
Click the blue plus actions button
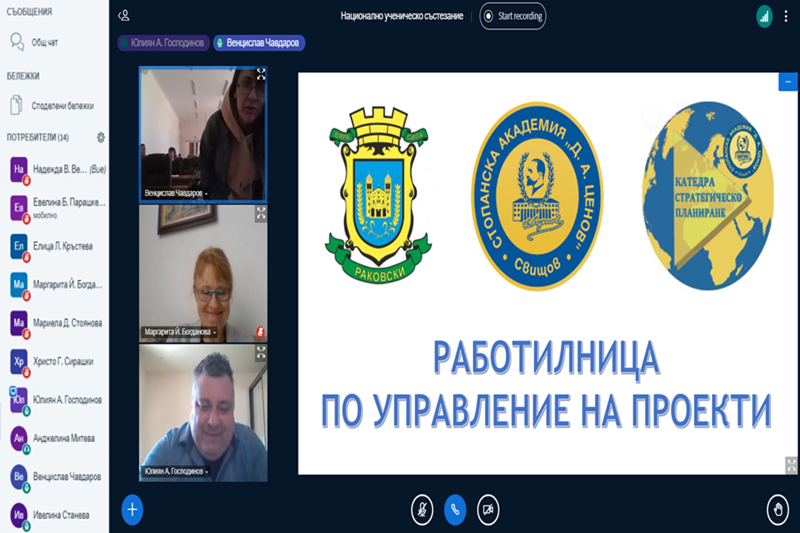(x=132, y=510)
